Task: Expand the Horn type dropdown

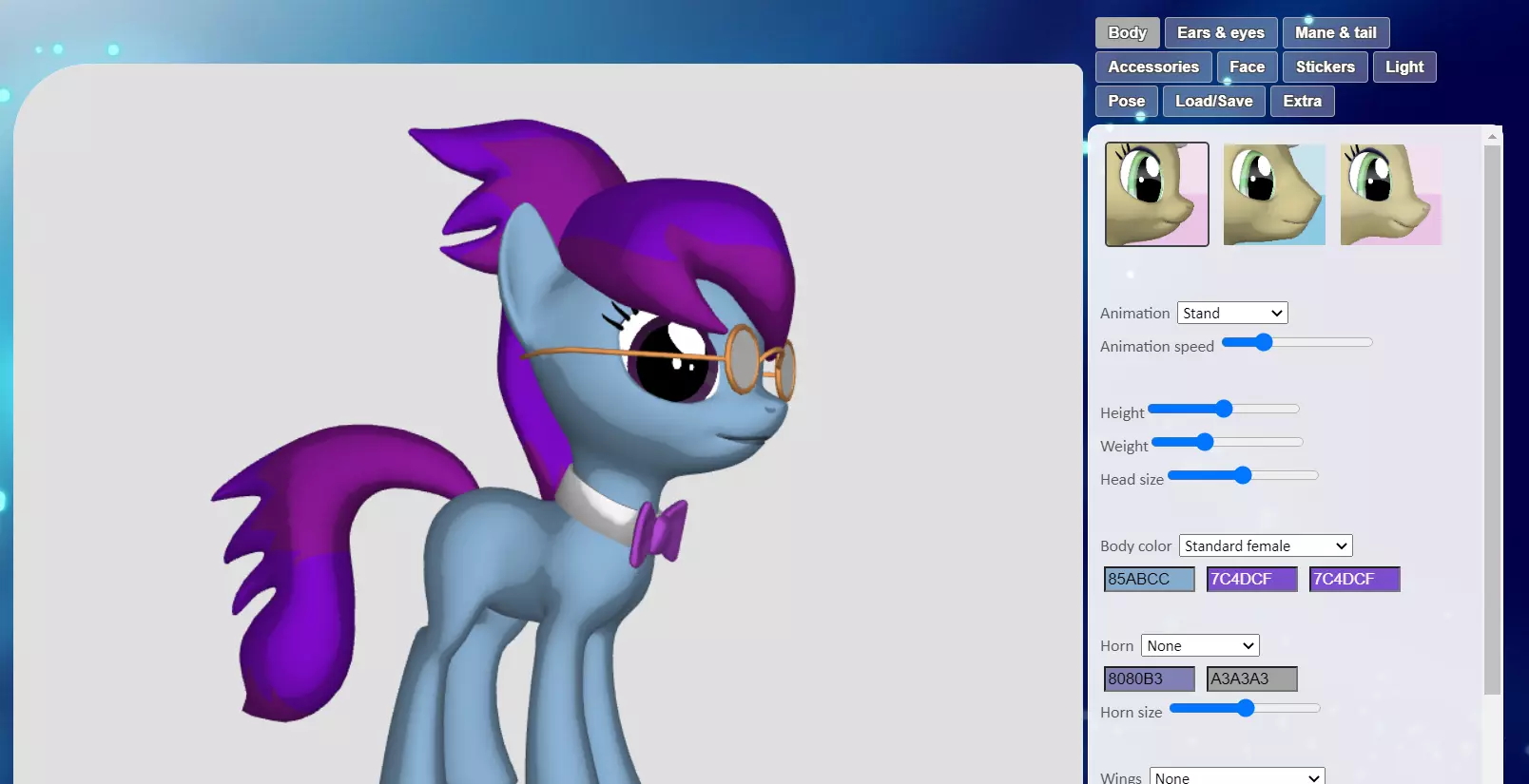Action: [x=1200, y=645]
